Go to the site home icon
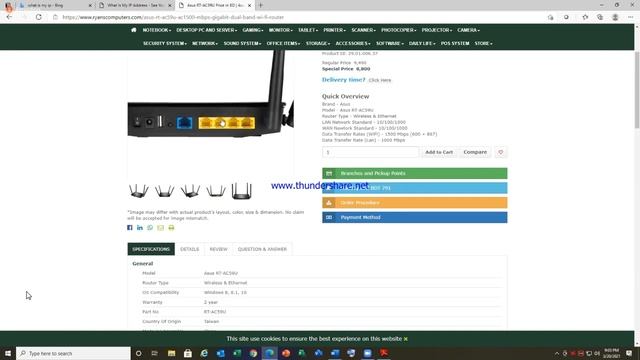This screenshot has width=640, height=360. [133, 30]
